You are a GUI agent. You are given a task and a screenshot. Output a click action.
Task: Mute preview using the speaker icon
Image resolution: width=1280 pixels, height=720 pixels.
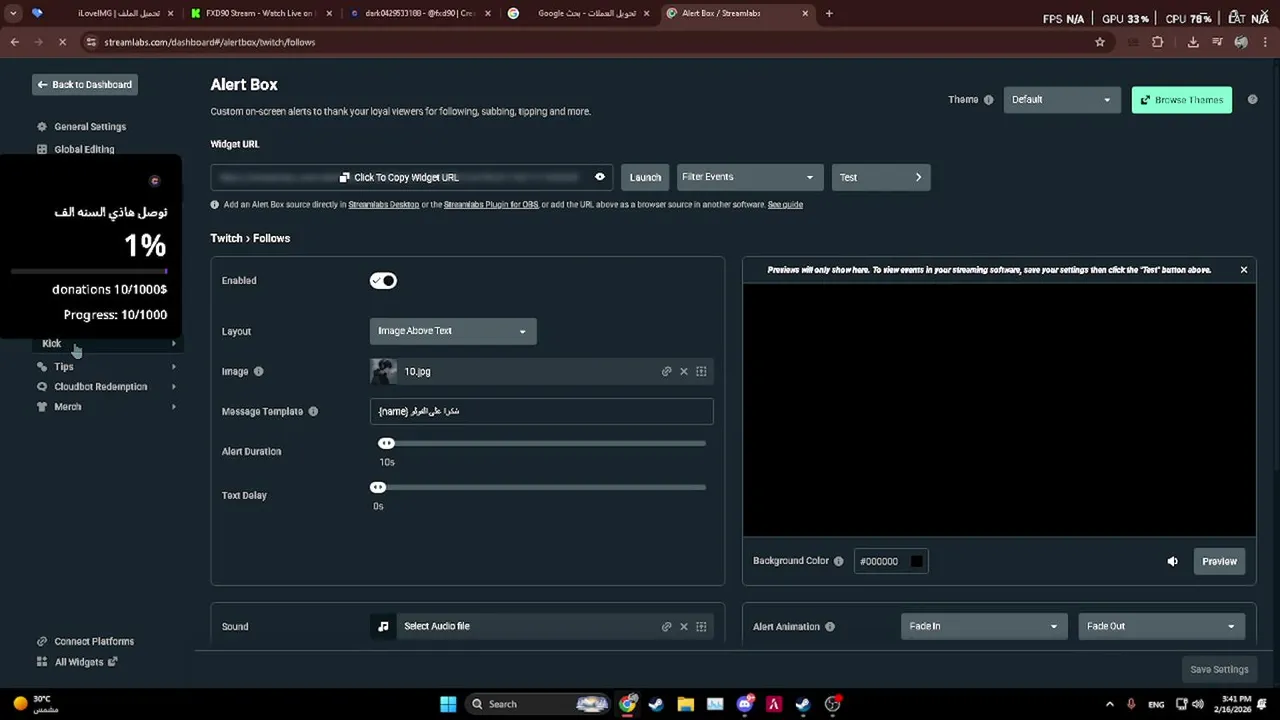point(1173,561)
